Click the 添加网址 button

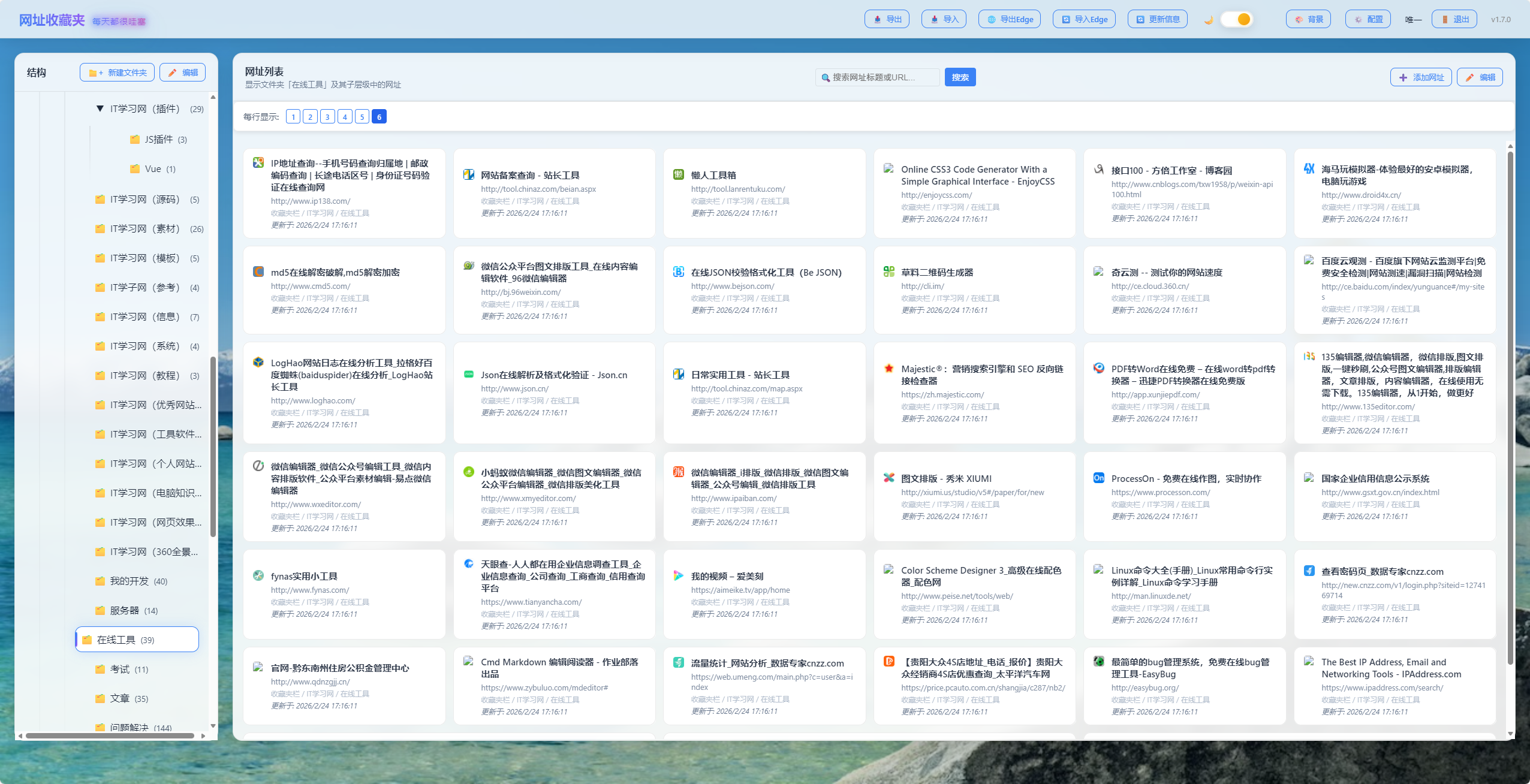(x=1421, y=77)
